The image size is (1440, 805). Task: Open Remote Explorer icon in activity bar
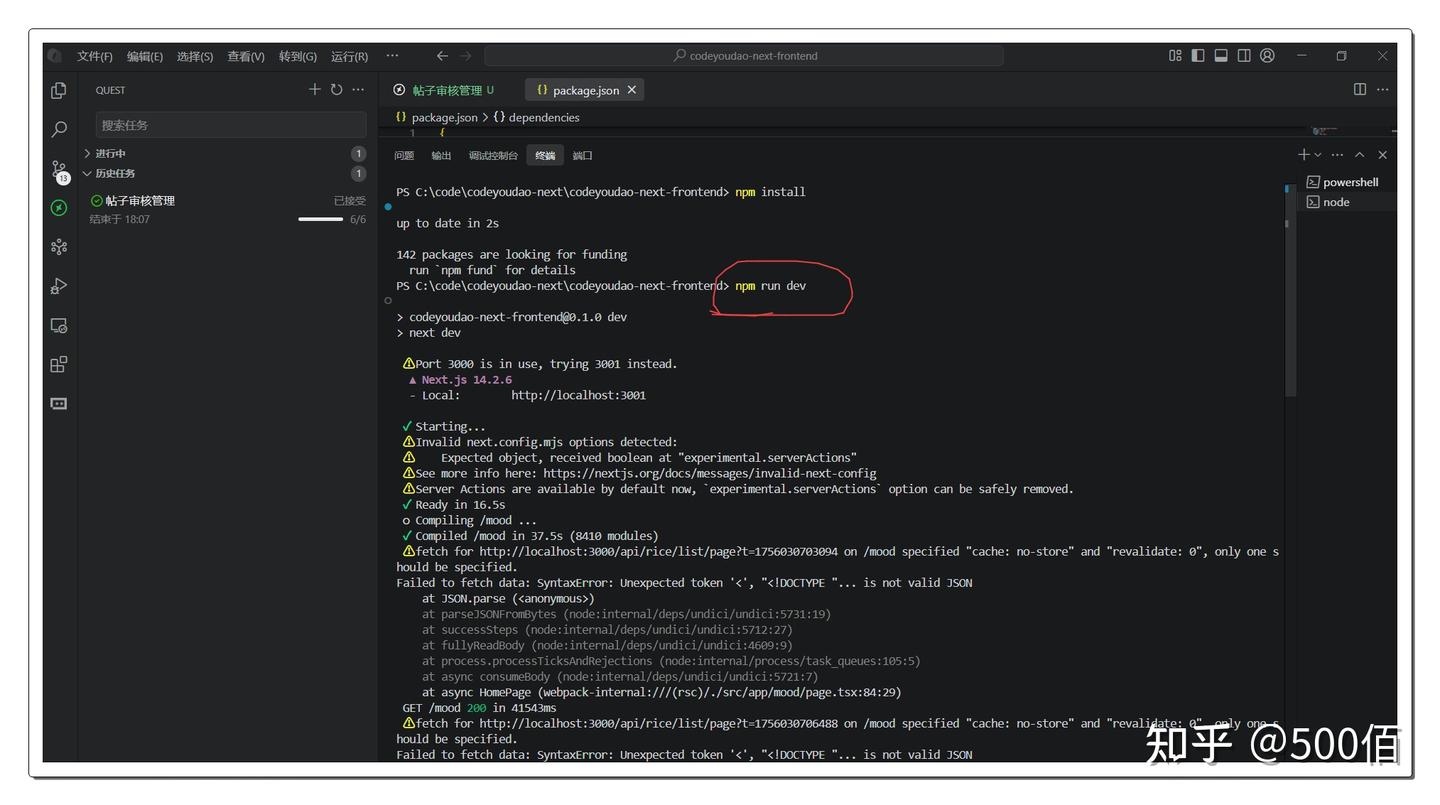point(59,326)
